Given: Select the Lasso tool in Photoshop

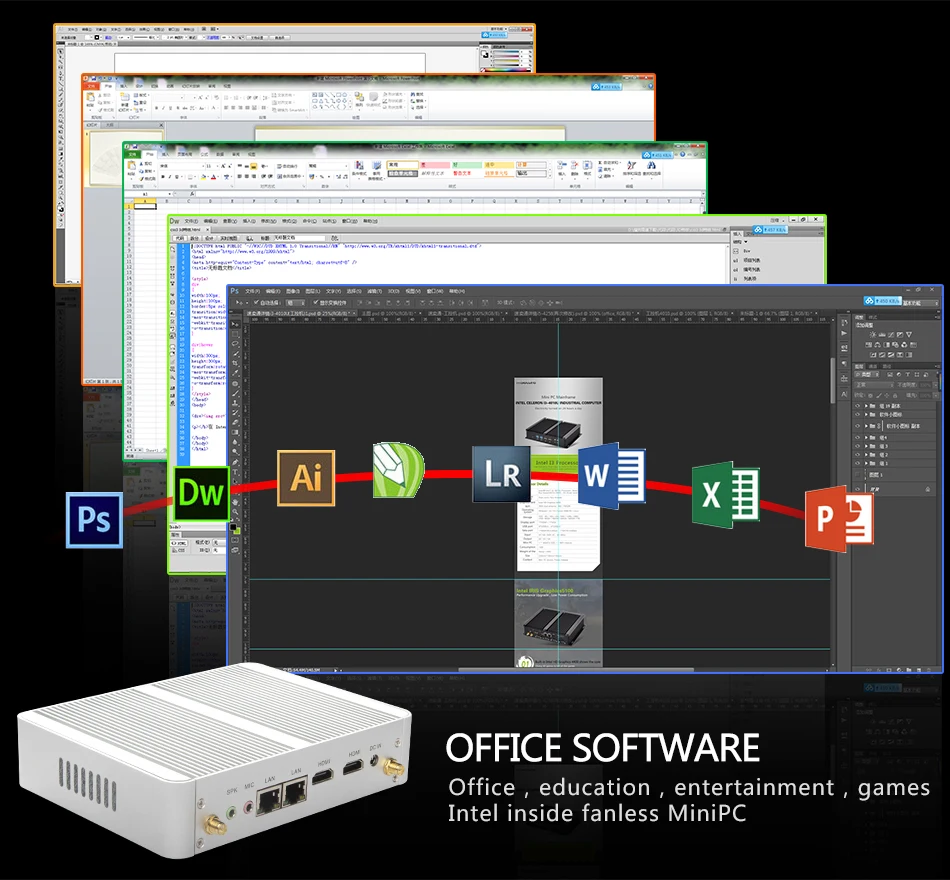Looking at the screenshot, I should (x=235, y=344).
